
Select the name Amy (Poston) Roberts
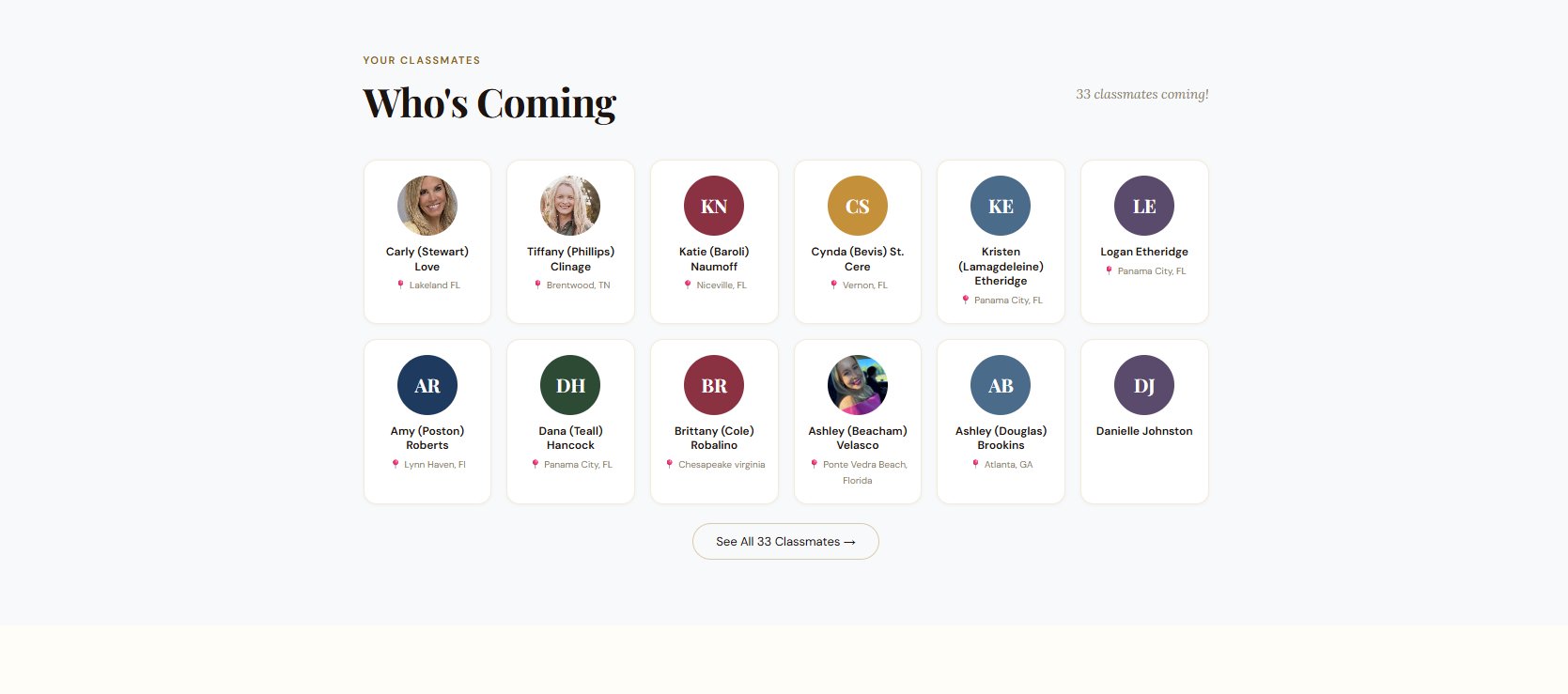pyautogui.click(x=427, y=439)
